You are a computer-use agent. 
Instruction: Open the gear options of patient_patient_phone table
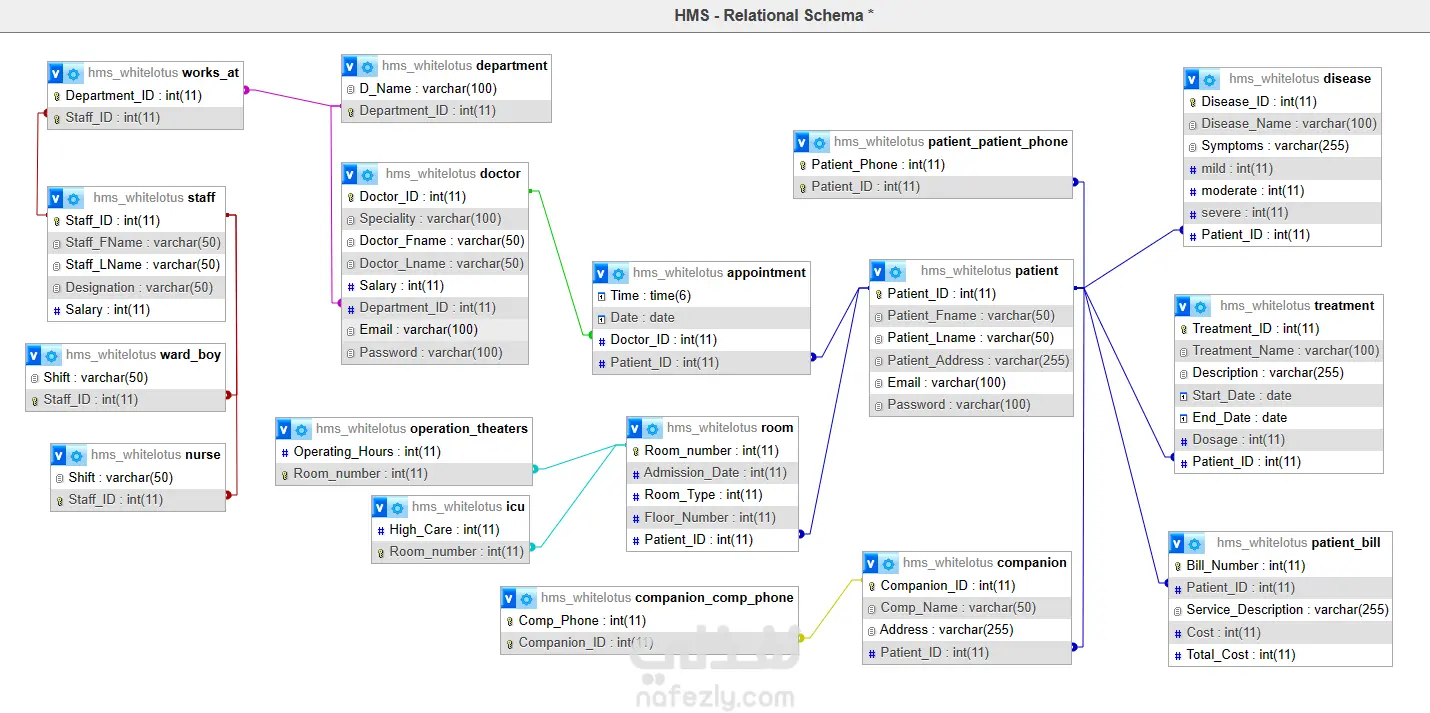[820, 142]
